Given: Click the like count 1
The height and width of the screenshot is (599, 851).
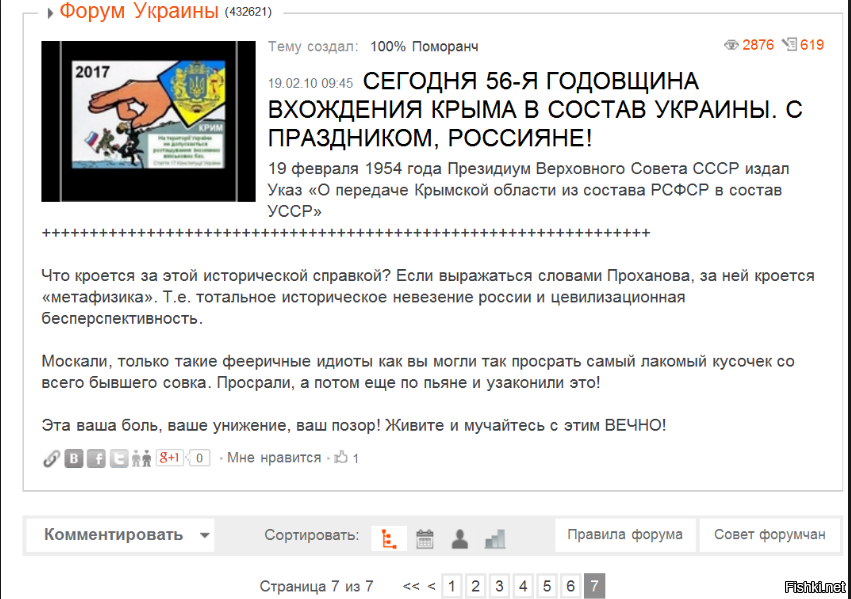Looking at the screenshot, I should (355, 458).
